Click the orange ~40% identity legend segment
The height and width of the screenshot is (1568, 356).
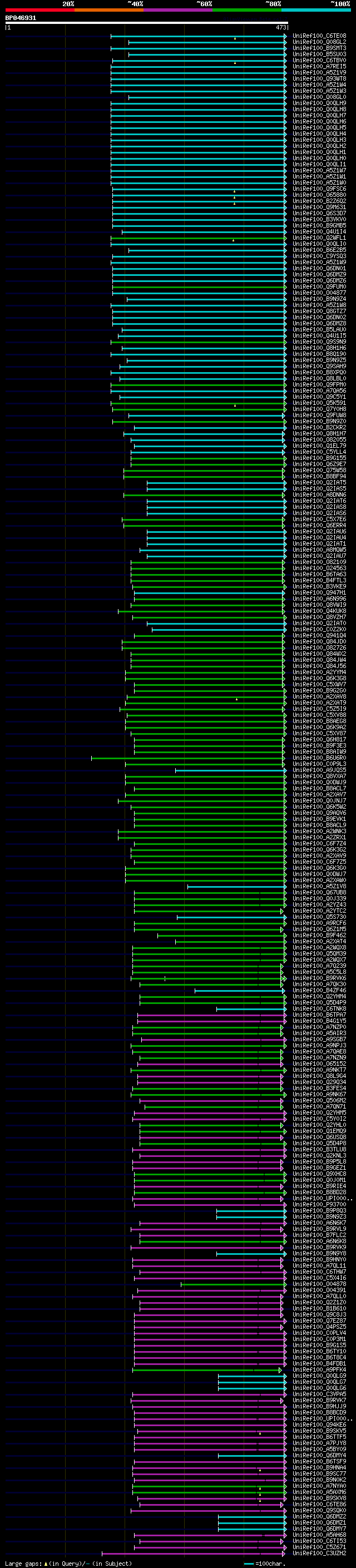click(109, 10)
